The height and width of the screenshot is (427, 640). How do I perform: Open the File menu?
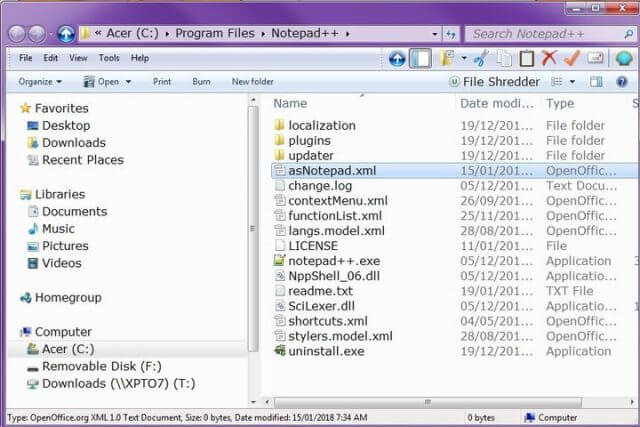click(x=25, y=58)
